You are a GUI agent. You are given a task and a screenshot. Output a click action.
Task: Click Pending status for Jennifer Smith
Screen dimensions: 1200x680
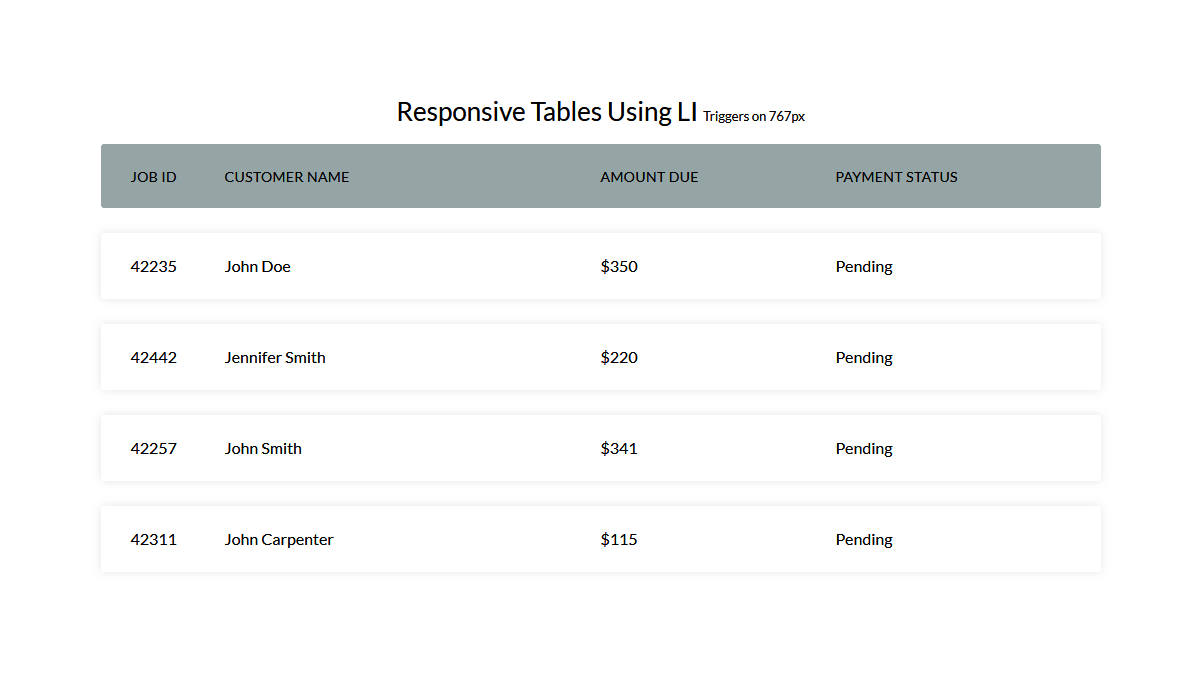[x=864, y=358]
